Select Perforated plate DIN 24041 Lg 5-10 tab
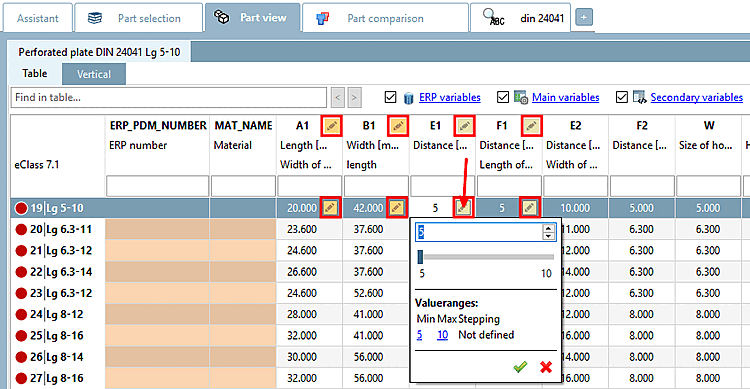The width and height of the screenshot is (750, 389). [99, 52]
